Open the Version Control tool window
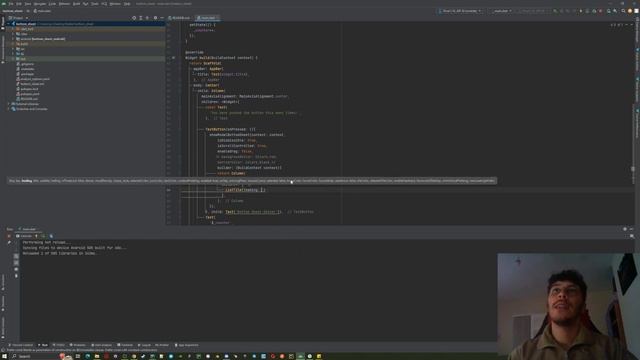The width and height of the screenshot is (640, 360). [20, 345]
